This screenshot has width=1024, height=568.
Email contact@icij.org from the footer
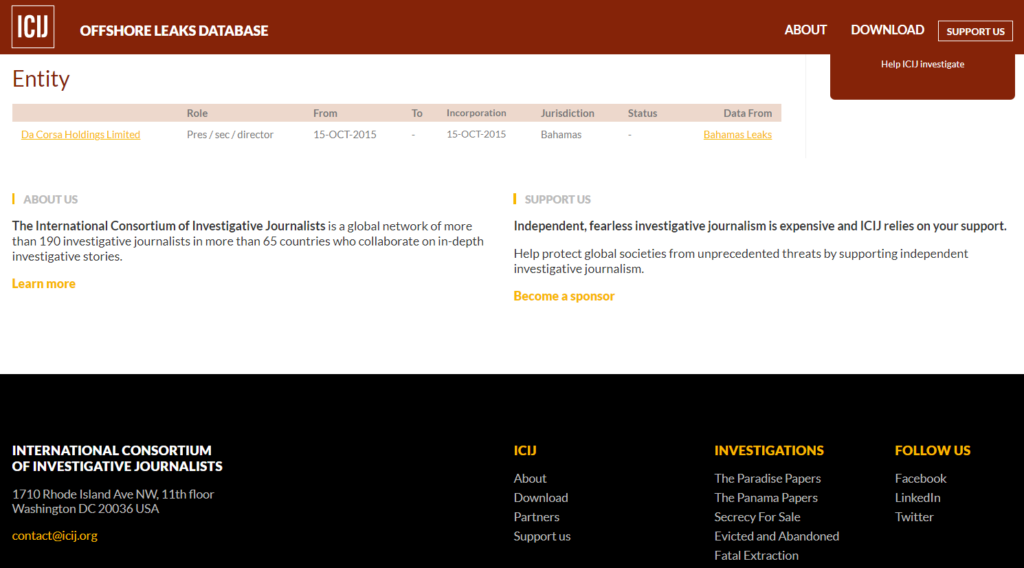point(55,536)
